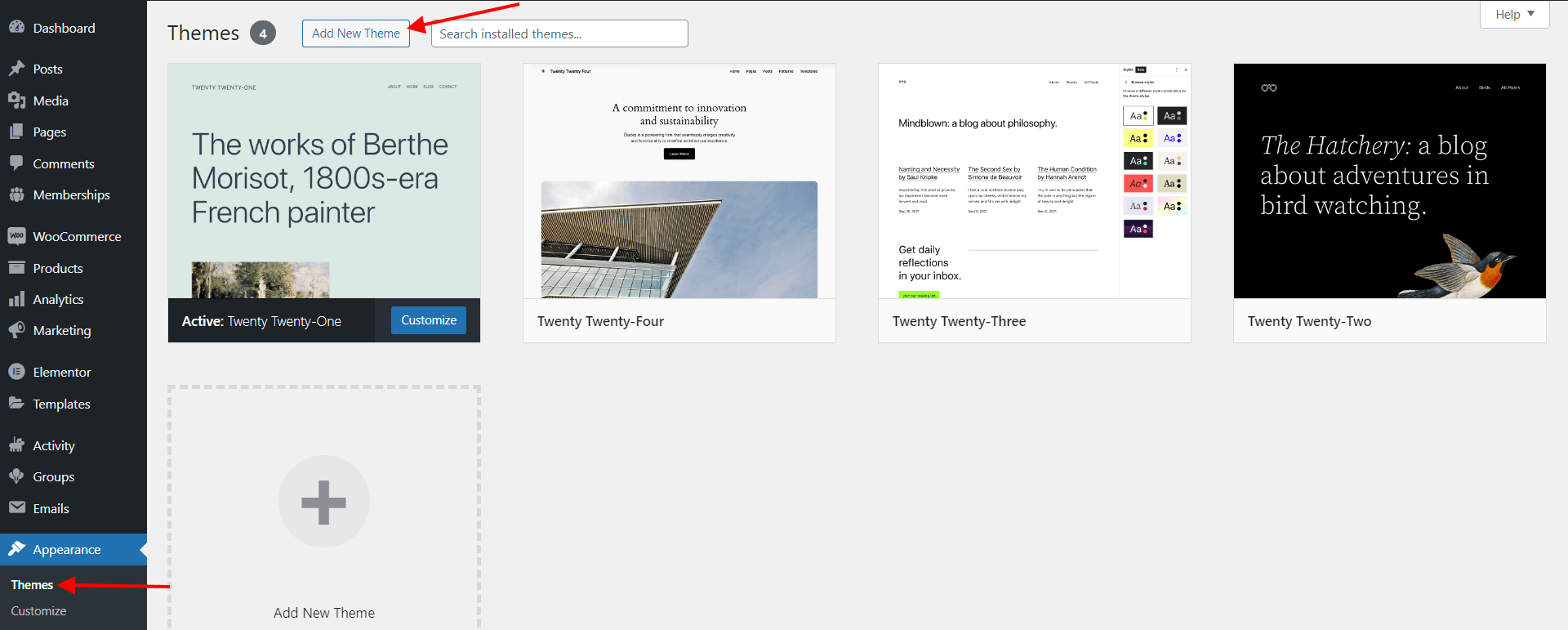Click the Add New Theme label in dashed box

pyautogui.click(x=324, y=613)
